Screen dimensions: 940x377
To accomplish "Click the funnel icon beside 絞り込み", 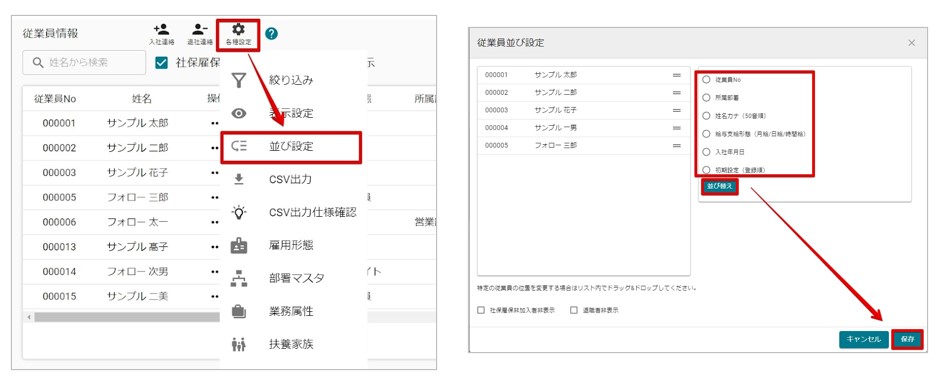I will coord(239,80).
